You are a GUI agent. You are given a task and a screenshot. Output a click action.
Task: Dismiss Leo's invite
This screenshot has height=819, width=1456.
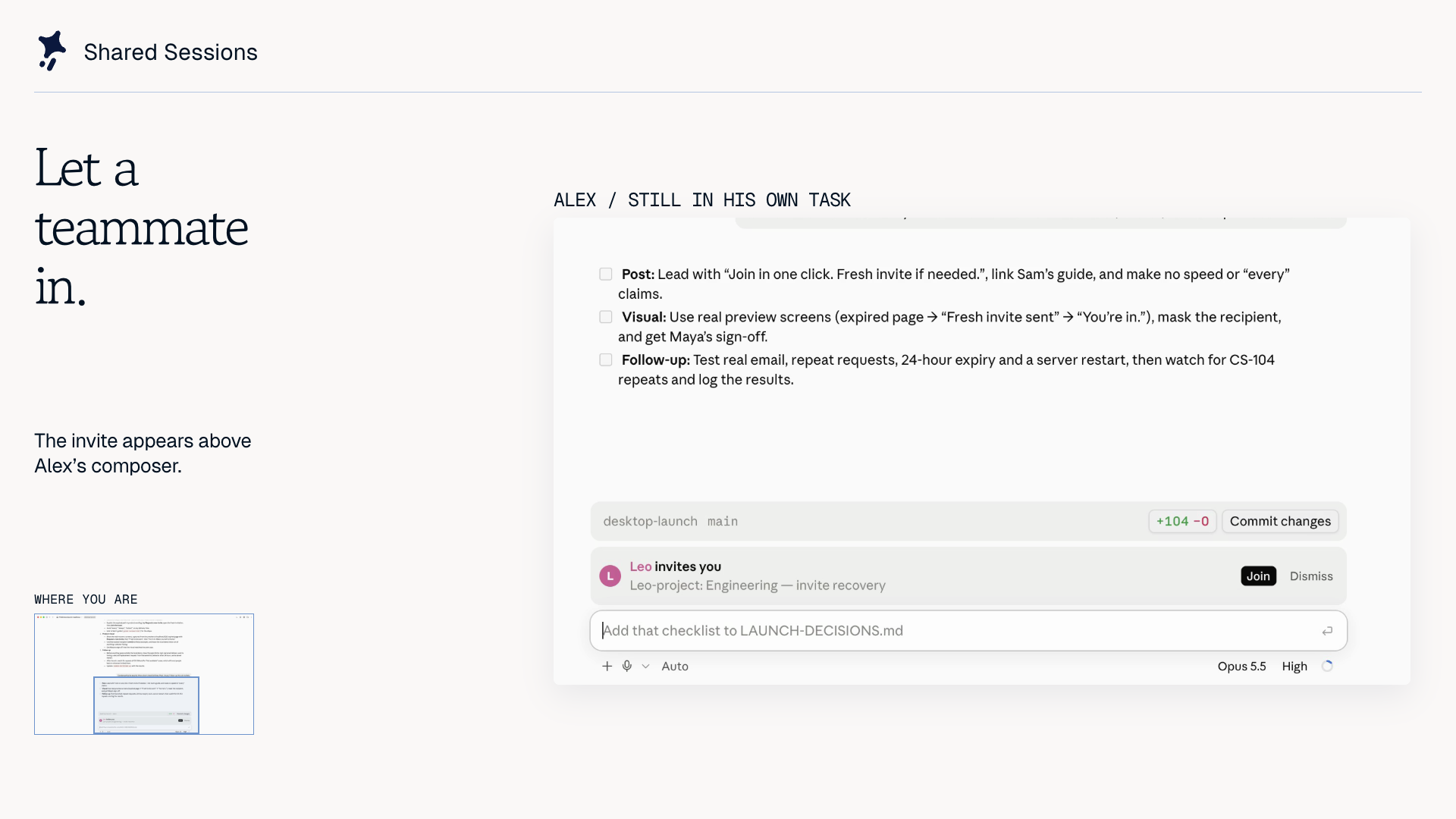click(x=1311, y=576)
